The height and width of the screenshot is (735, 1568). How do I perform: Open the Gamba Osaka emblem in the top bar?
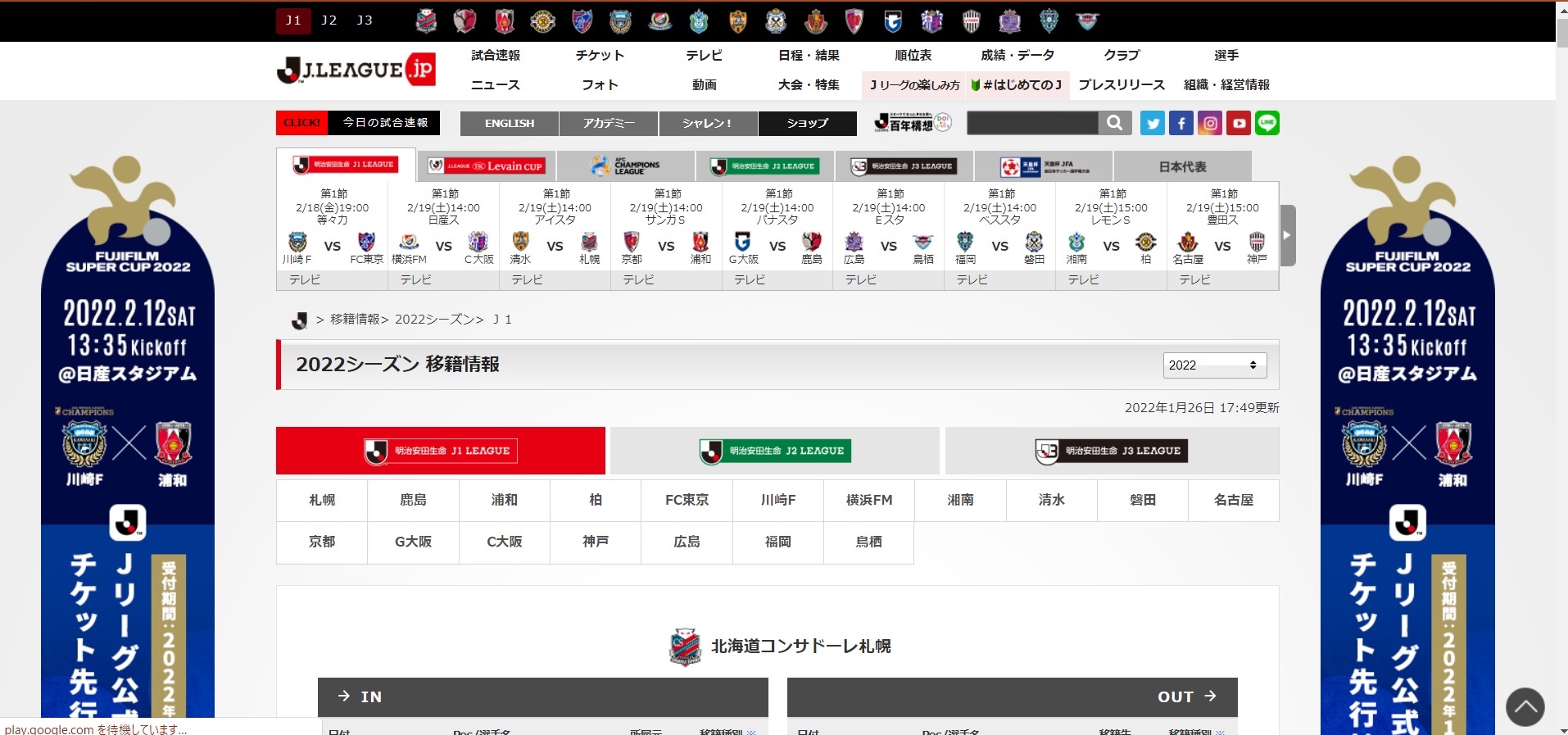[x=893, y=20]
